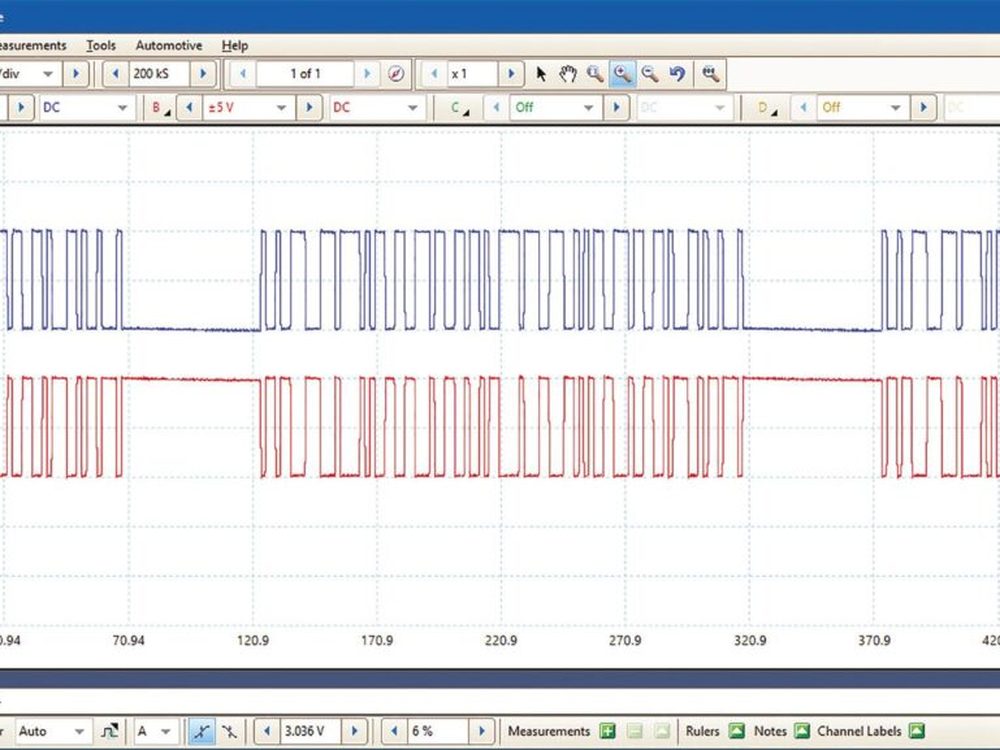This screenshot has width=1000, height=750.
Task: Activate the zoom in tool
Action: point(622,74)
